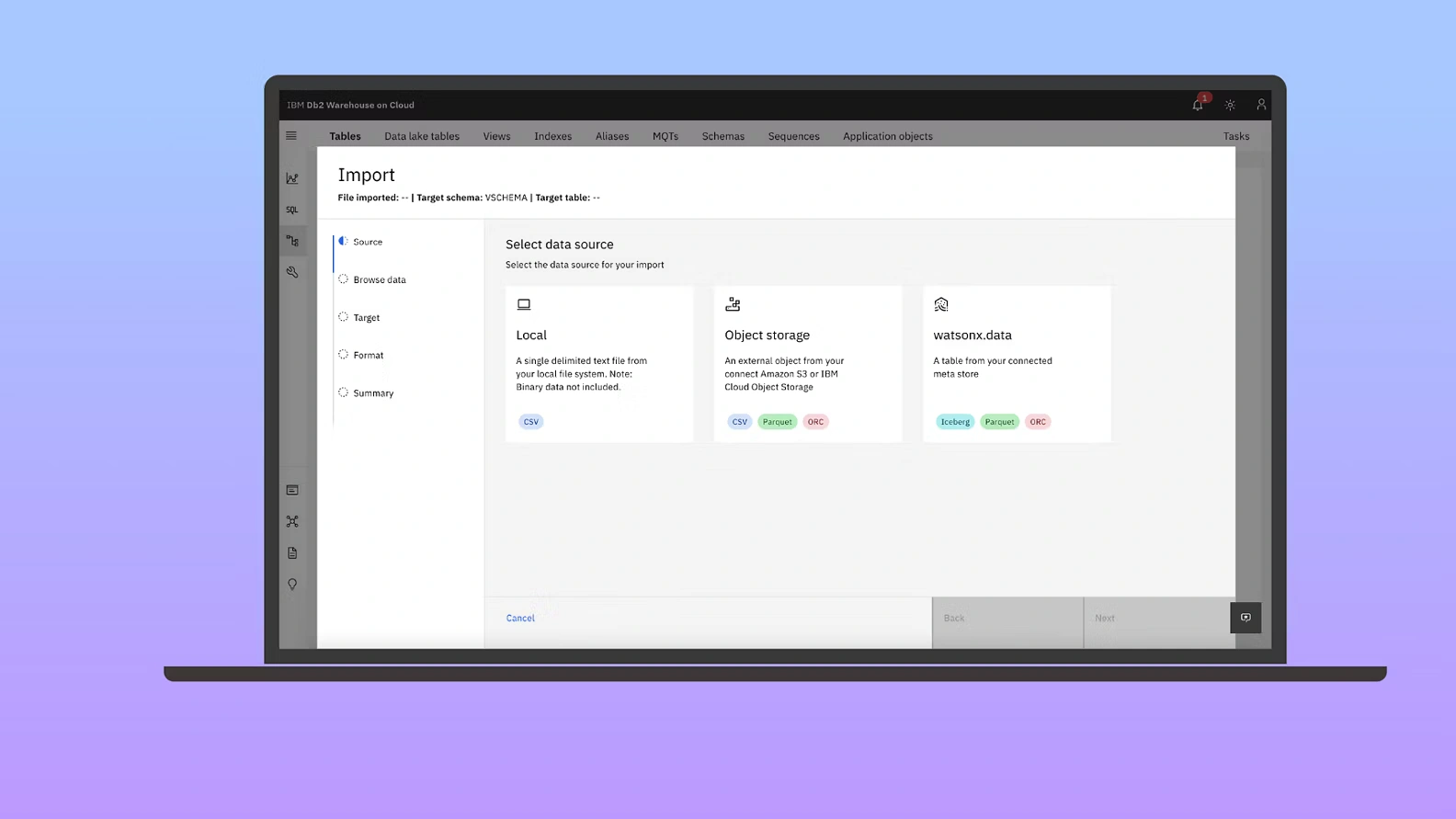Go to the Views tab
The height and width of the screenshot is (819, 1456).
pyautogui.click(x=496, y=136)
